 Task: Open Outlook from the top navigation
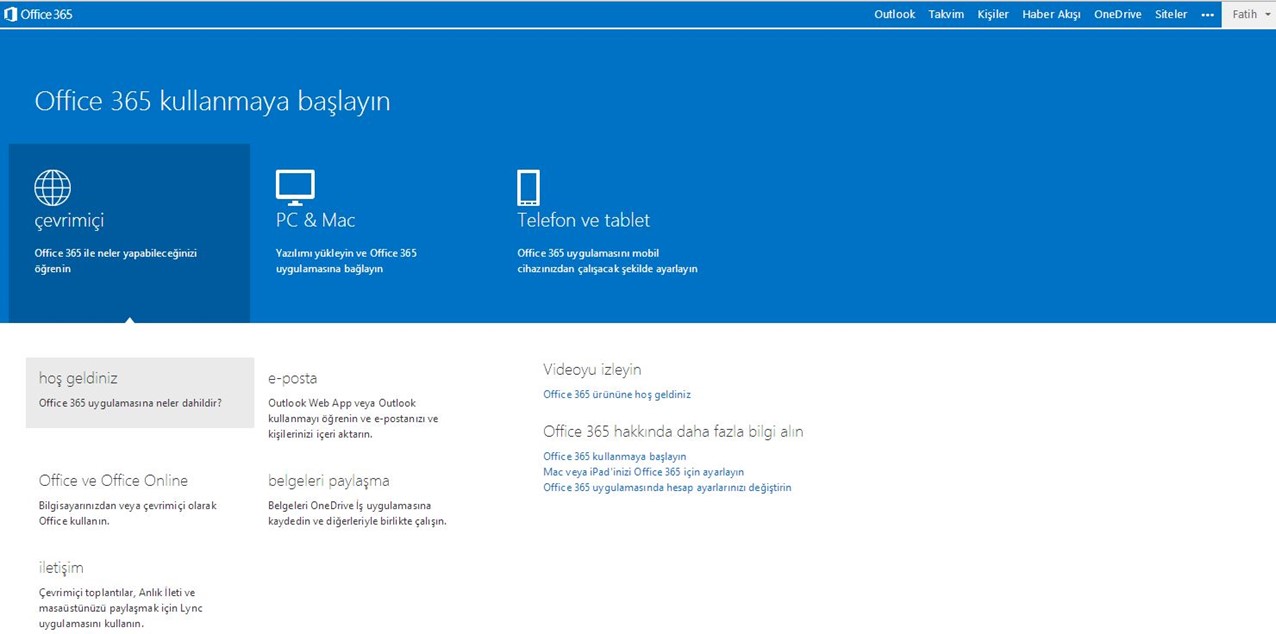(x=894, y=14)
